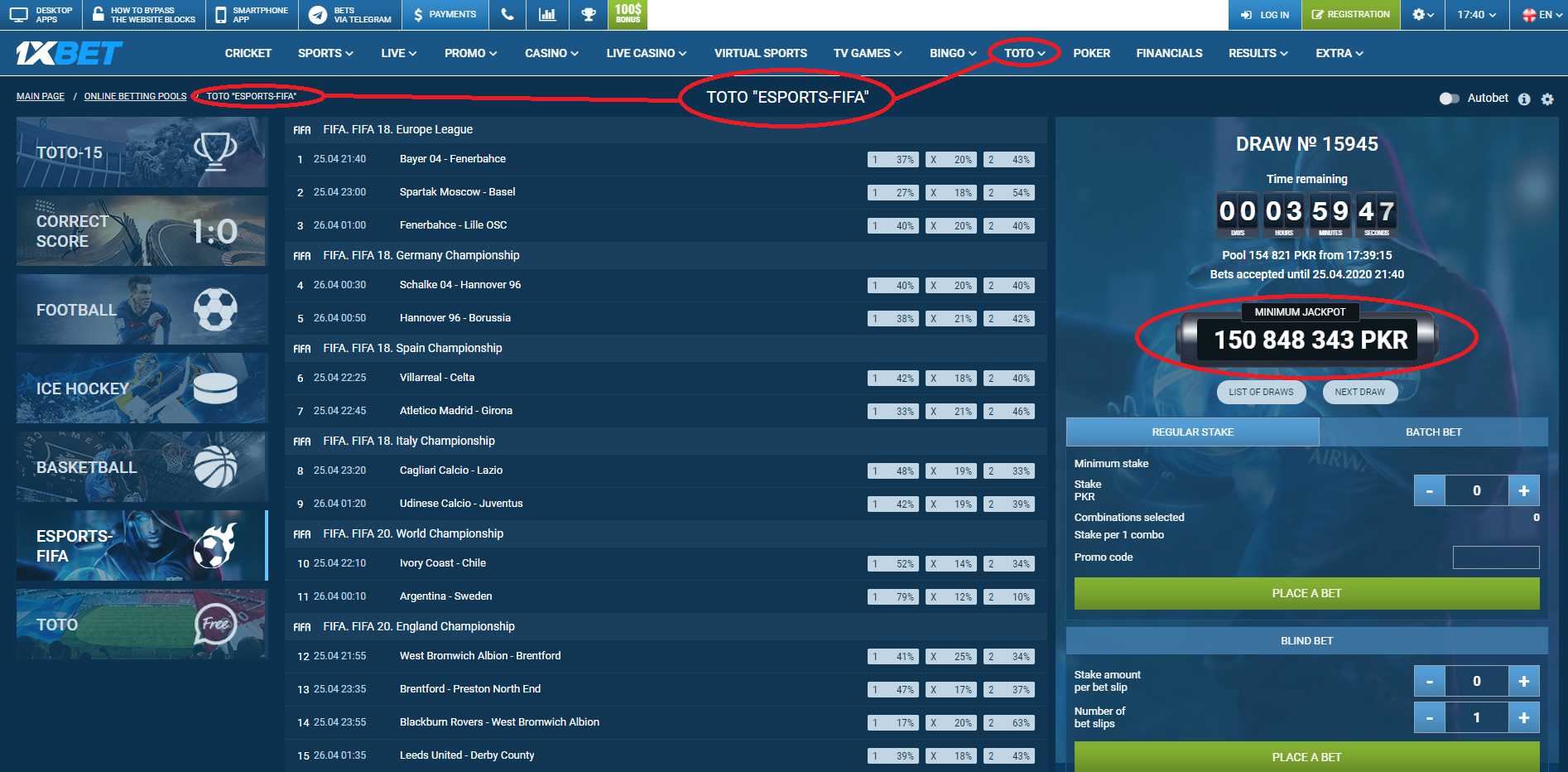Pick outcome 2 for Fenerbahce - Lille OSC
The image size is (1568, 772).
pos(1008,225)
